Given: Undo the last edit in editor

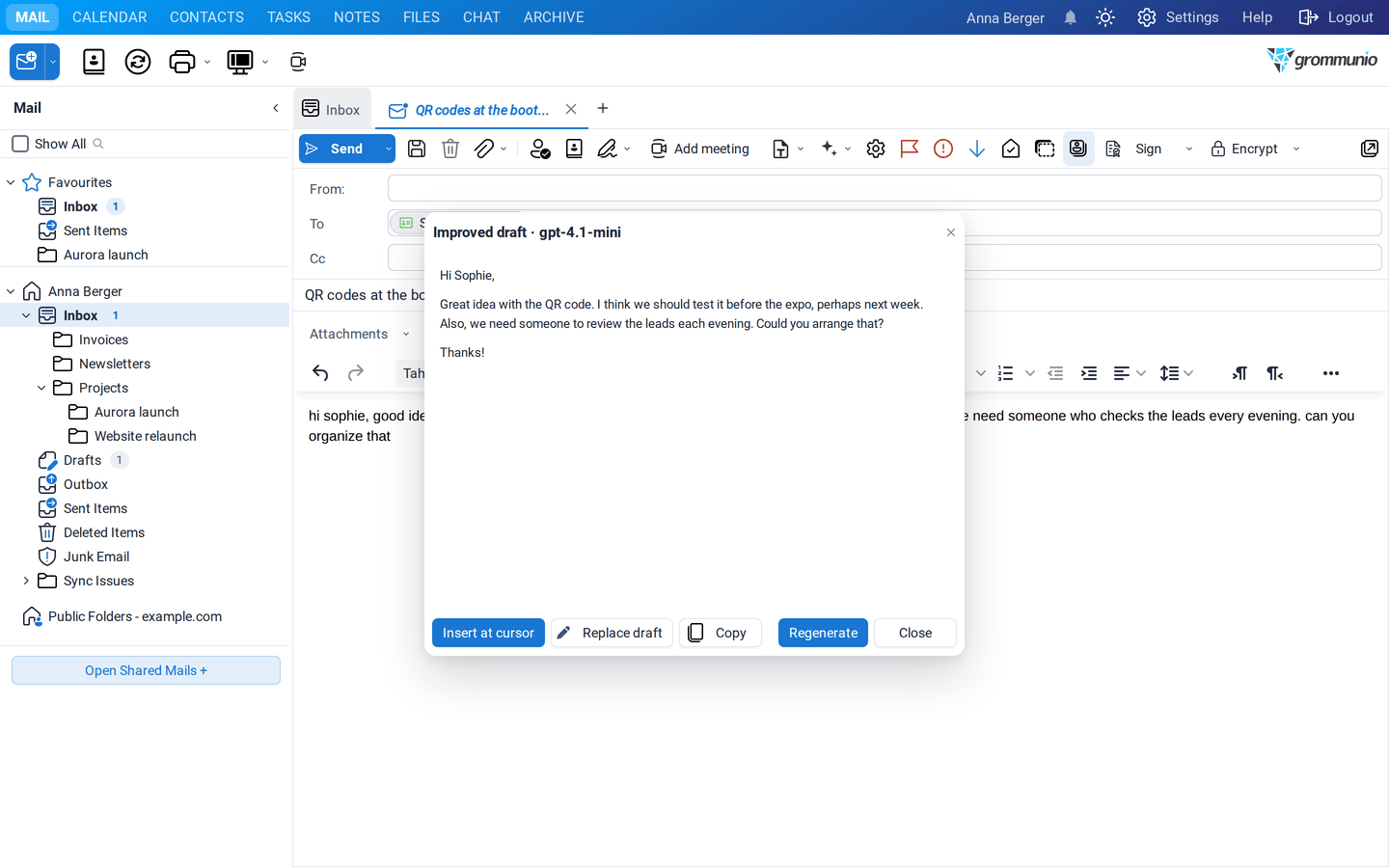Looking at the screenshot, I should click(x=320, y=373).
